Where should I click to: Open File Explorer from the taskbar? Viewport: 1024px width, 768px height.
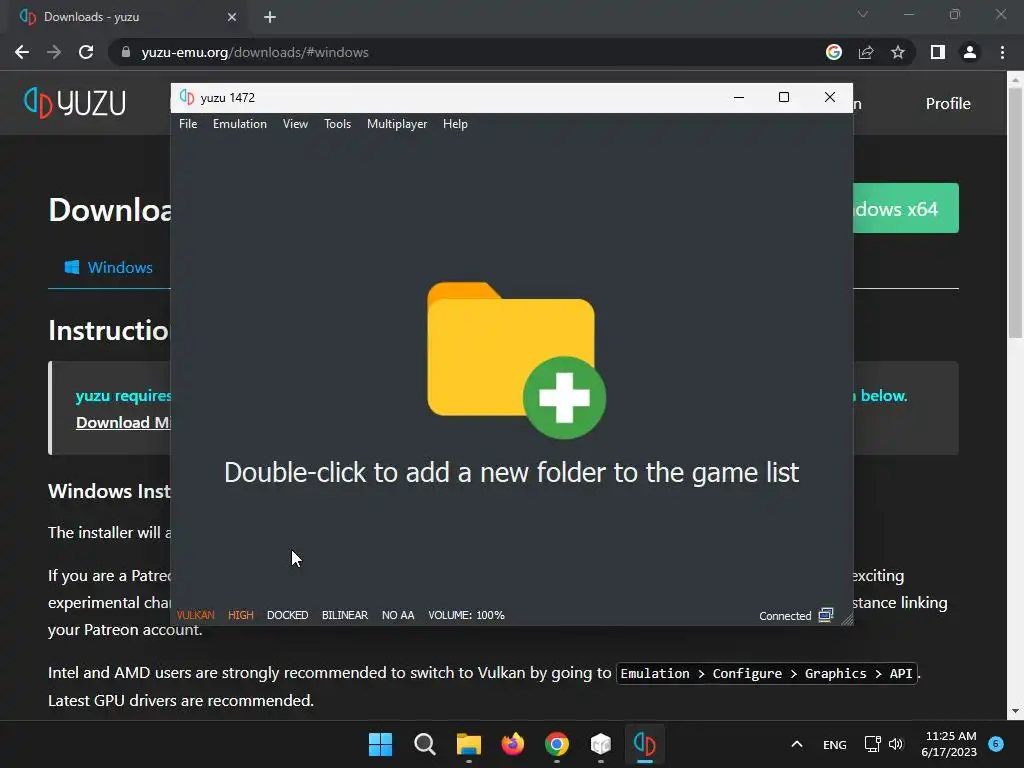[x=468, y=744]
